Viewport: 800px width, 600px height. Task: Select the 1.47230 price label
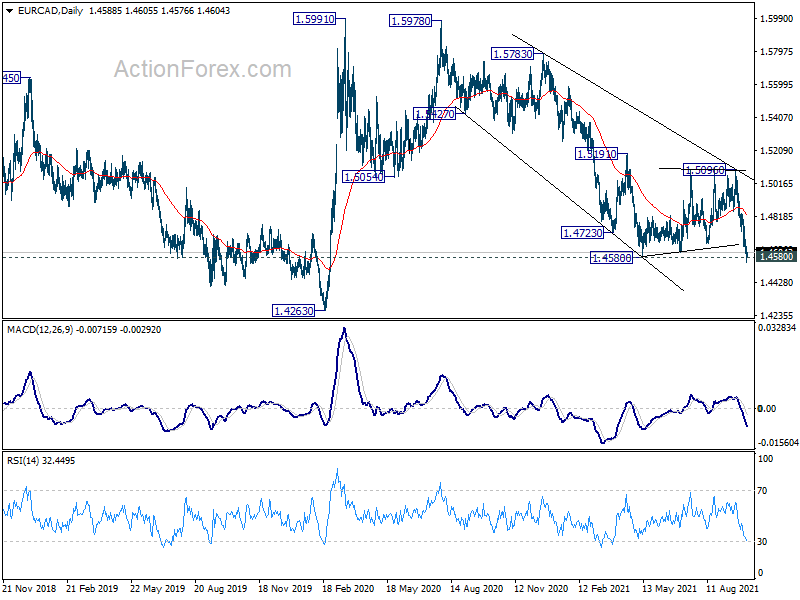click(582, 233)
